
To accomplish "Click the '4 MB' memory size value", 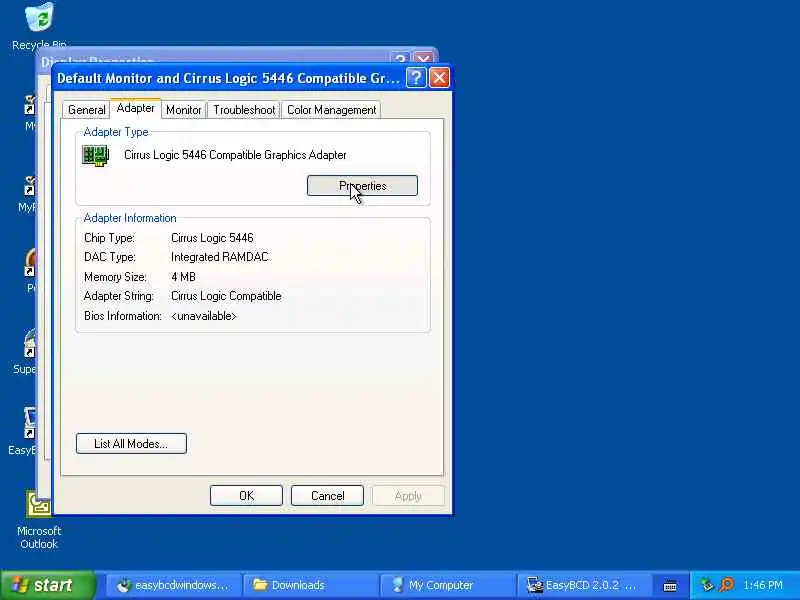I will pyautogui.click(x=184, y=277).
